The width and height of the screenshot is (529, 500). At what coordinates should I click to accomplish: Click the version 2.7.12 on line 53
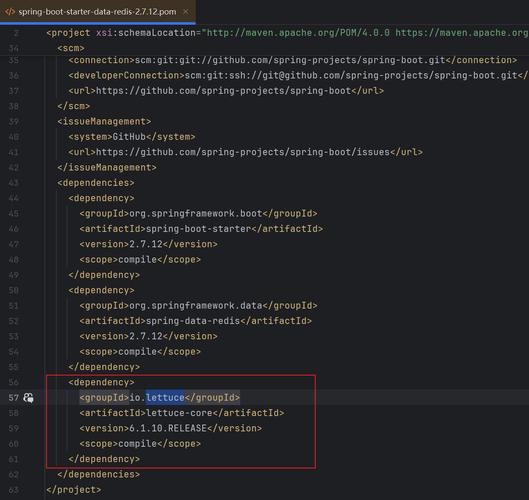click(x=146, y=336)
